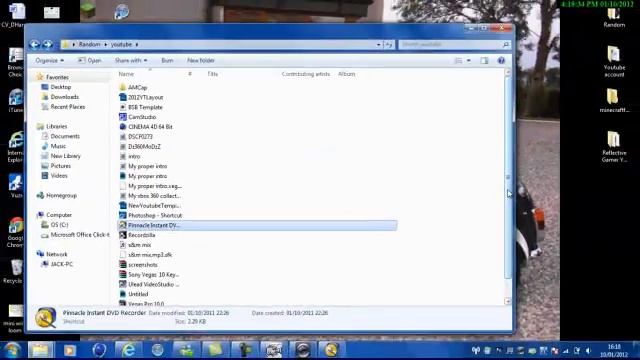
Task: Sort by the Name column header
Action: [126, 74]
